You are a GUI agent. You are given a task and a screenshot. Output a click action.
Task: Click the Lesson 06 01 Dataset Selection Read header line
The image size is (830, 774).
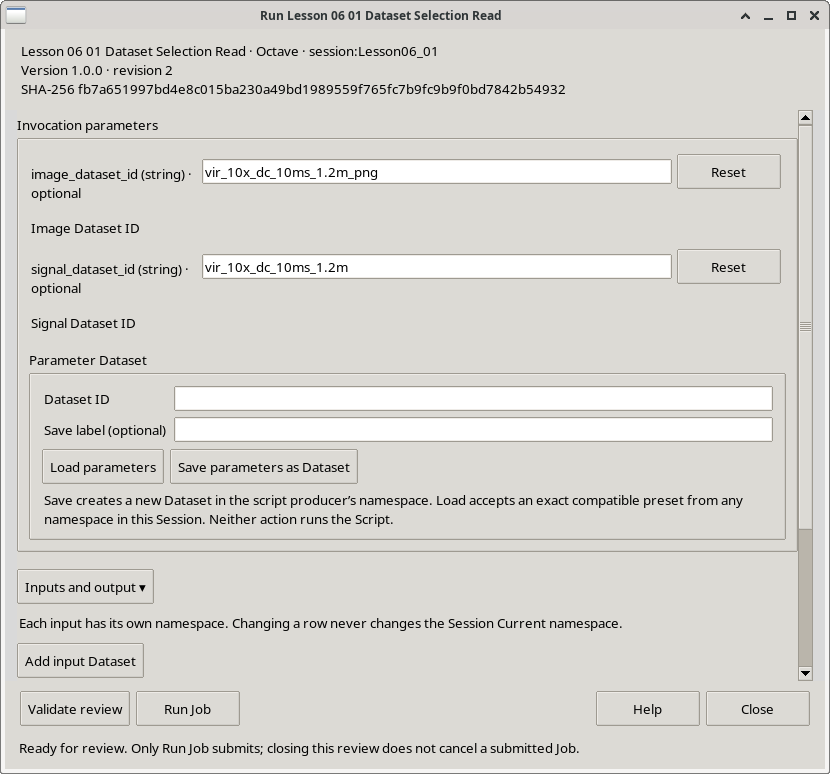[229, 51]
